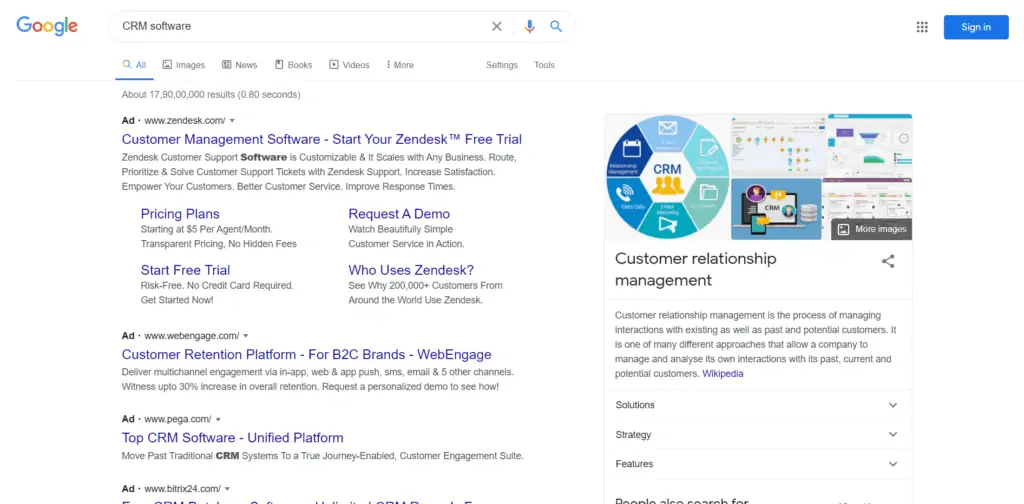Share the Customer relationship management panel
Viewport: 1024px width, 504px height.
point(888,262)
